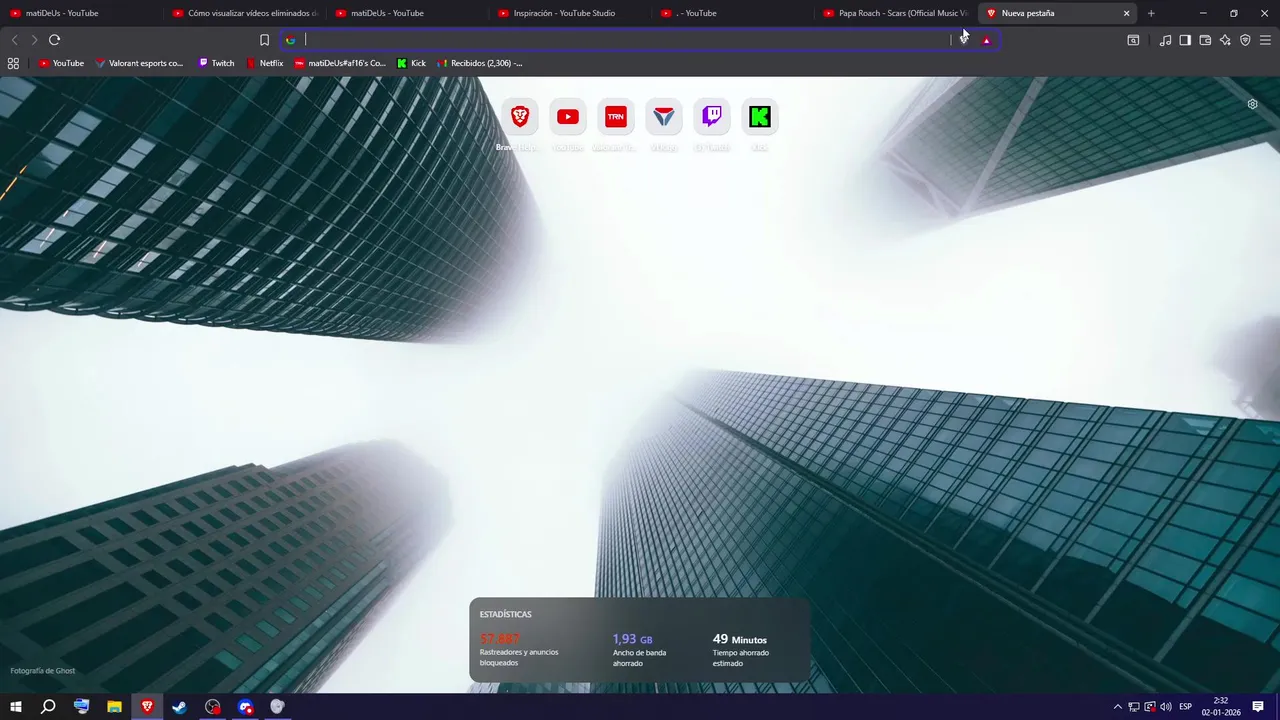Click the Google search engine icon in address bar
This screenshot has height=720, width=1280.
tap(290, 40)
